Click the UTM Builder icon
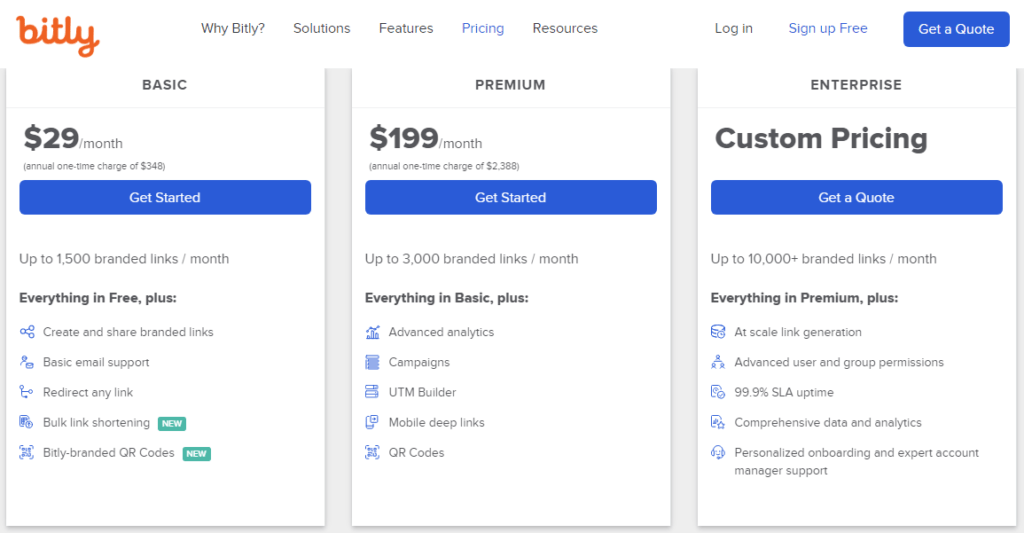The width and height of the screenshot is (1024, 533). [373, 392]
